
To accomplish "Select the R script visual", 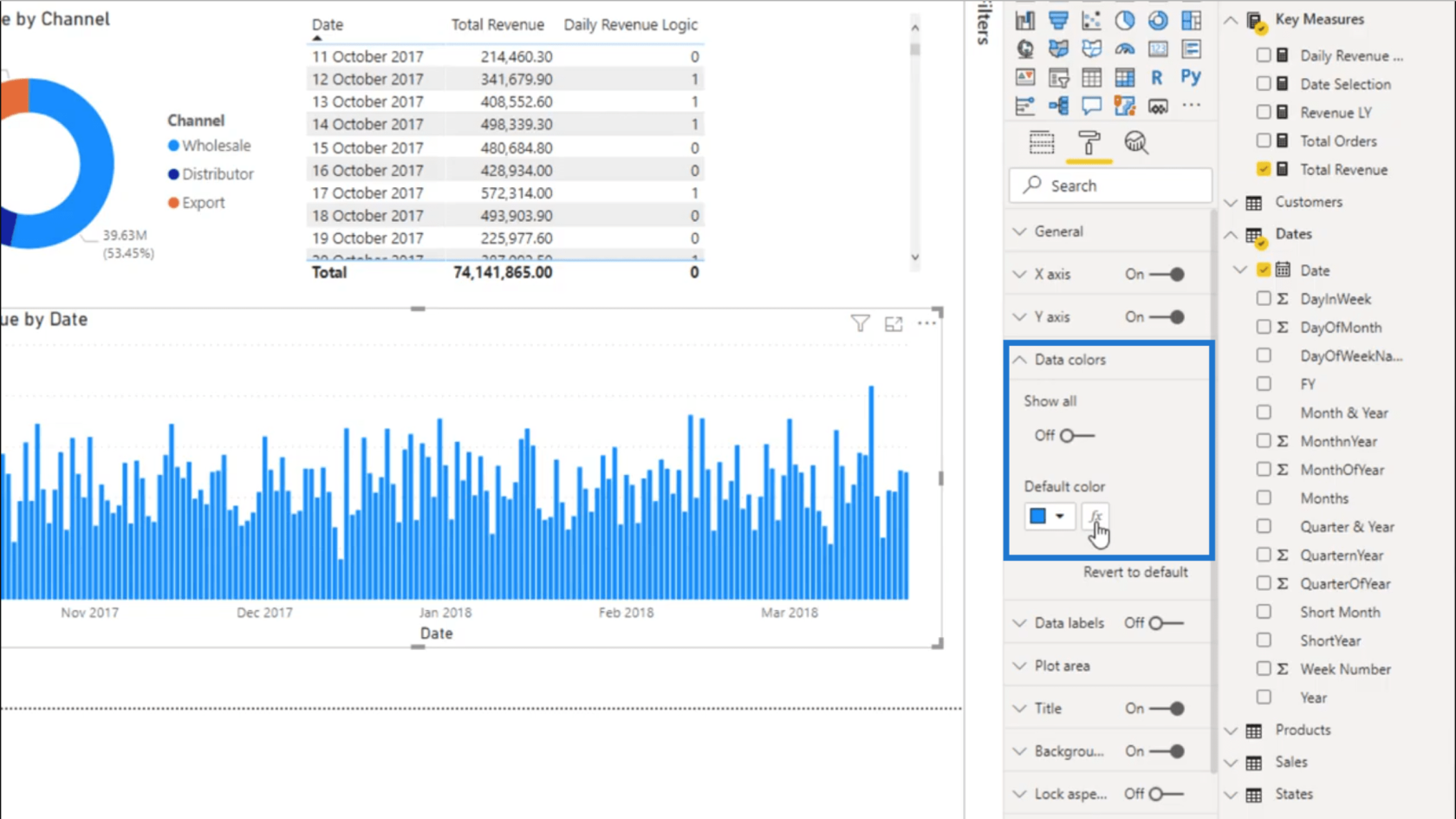I will point(1157,77).
